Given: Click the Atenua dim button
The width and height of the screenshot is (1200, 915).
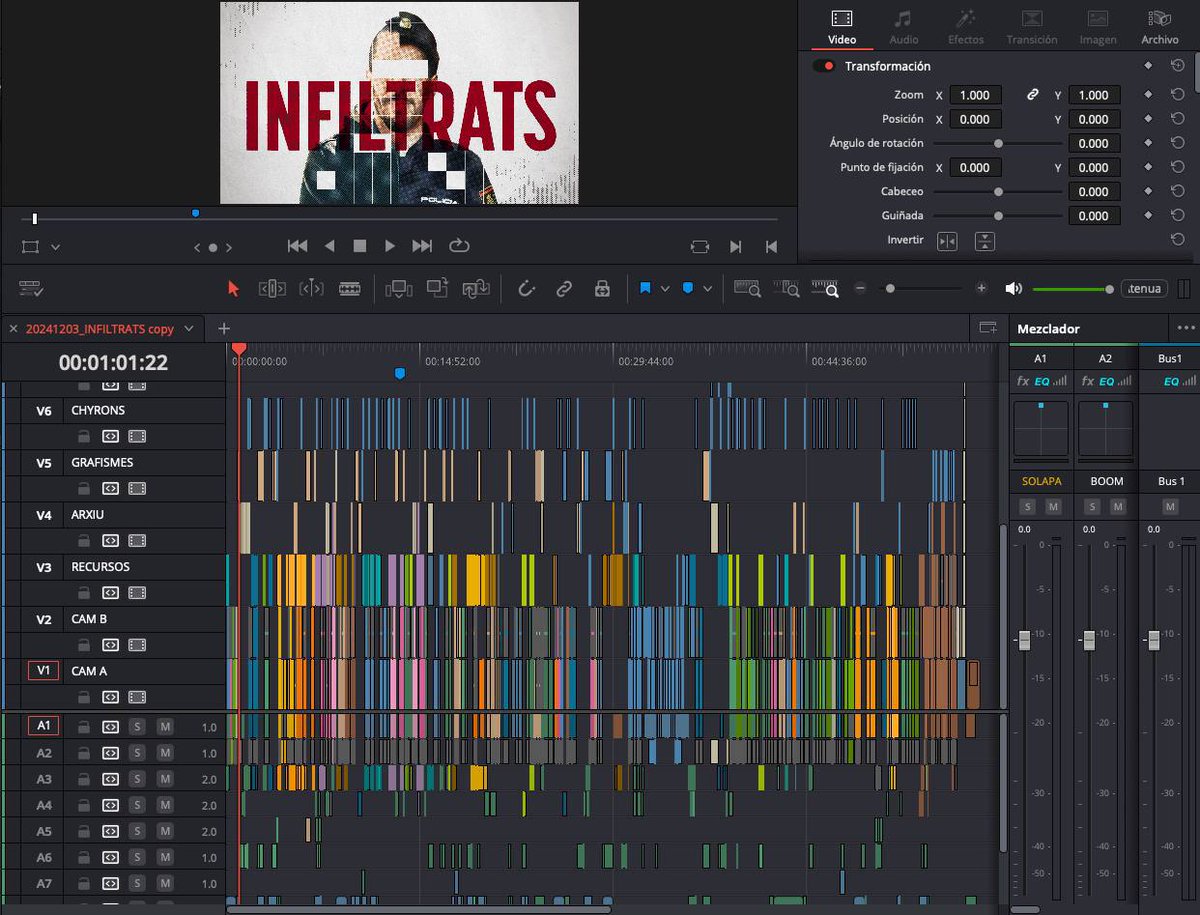Looking at the screenshot, I should pos(1144,288).
